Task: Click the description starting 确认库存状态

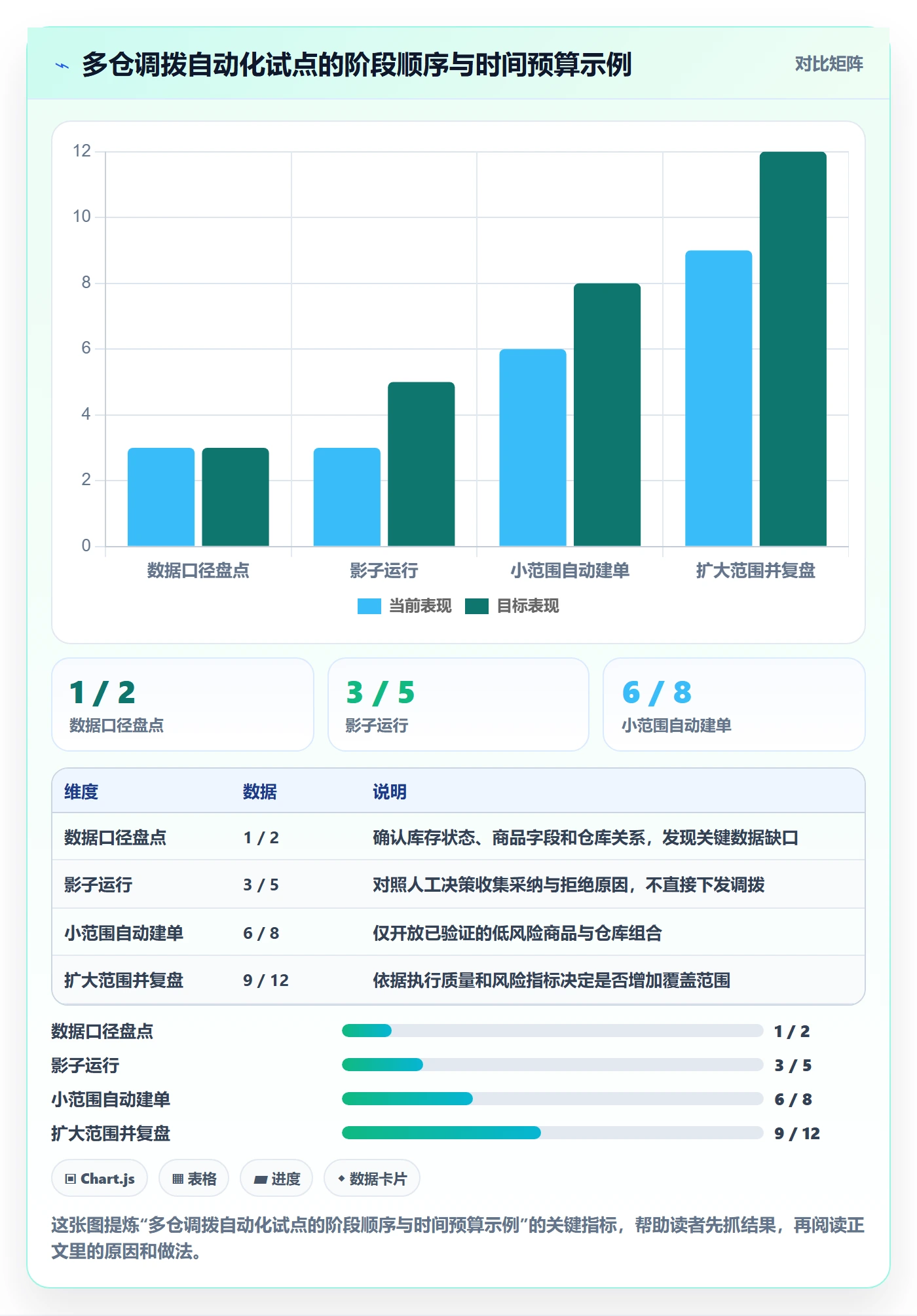Action: [x=586, y=837]
